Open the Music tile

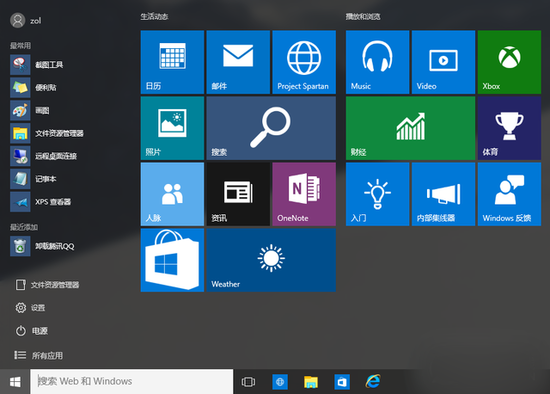tap(377, 62)
